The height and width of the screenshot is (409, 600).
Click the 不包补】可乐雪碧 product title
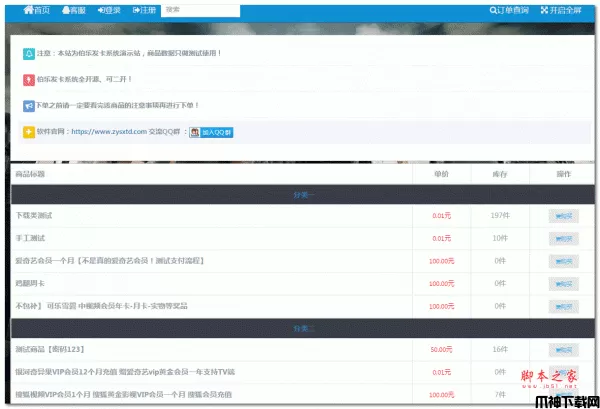pos(101,306)
